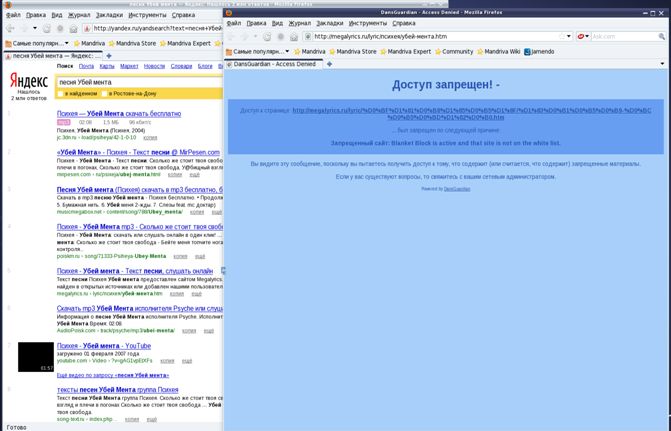This screenshot has width=671, height=431.
Task: Open new tab in DansGuardian window
Action: 329,64
